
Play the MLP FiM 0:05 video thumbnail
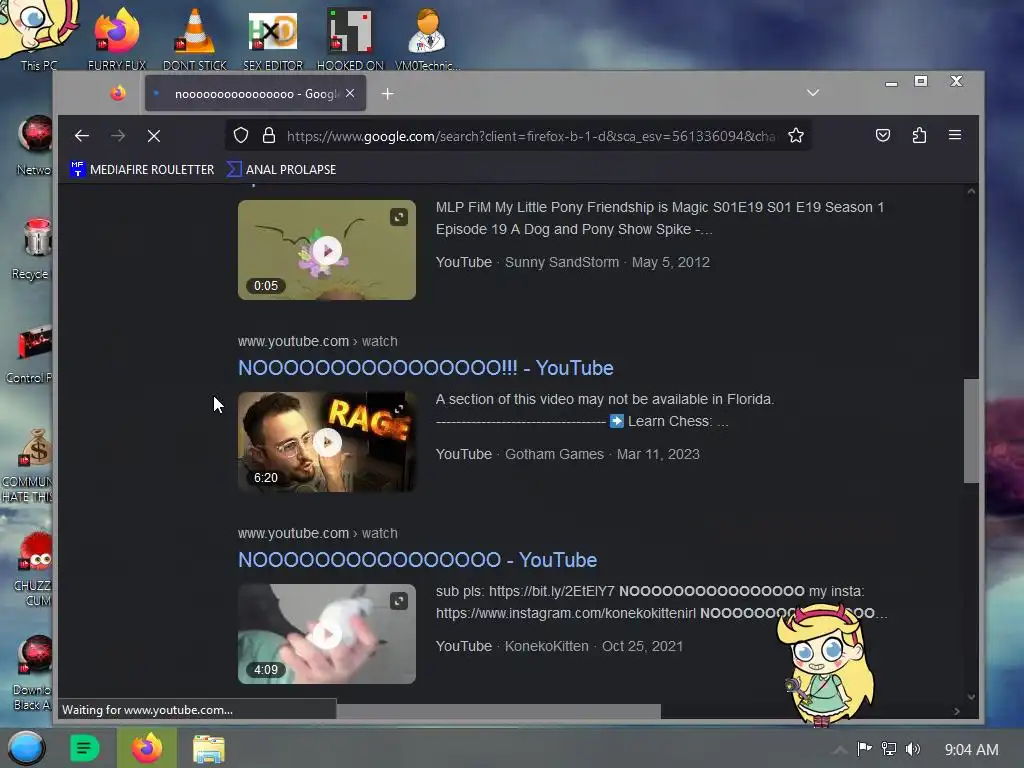(x=327, y=250)
